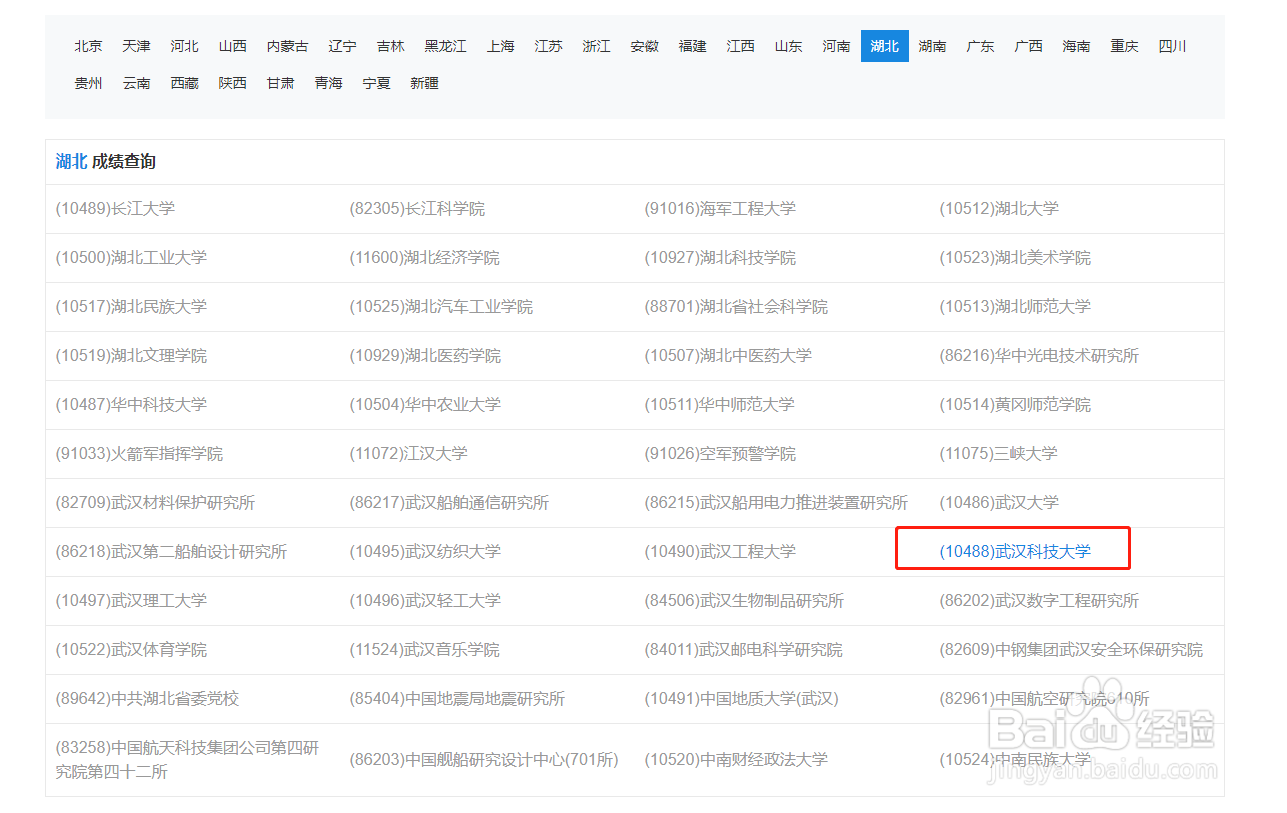Viewport: 1287px width, 813px height.
Task: Click (10500)湖北工业大学 link
Action: pos(131,258)
